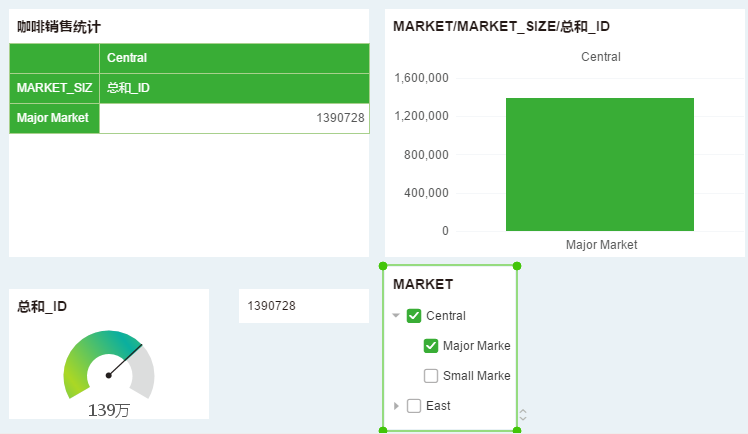Image resolution: width=748 pixels, height=434 pixels.
Task: Collapse the Central tree node
Action: 397,316
